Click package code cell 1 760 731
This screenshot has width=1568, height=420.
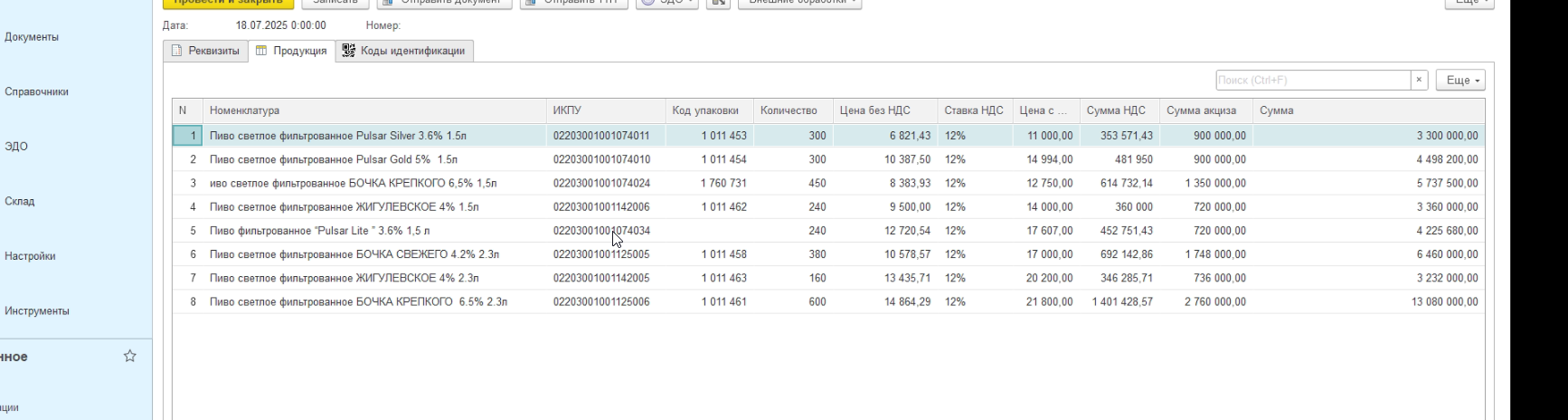pos(710,183)
